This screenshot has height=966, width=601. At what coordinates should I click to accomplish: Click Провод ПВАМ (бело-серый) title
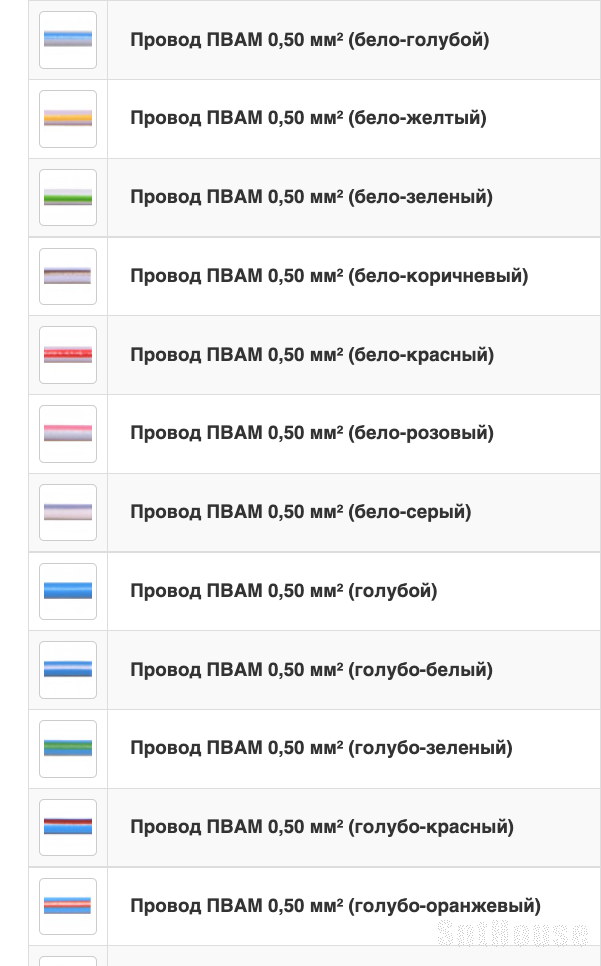(x=300, y=512)
